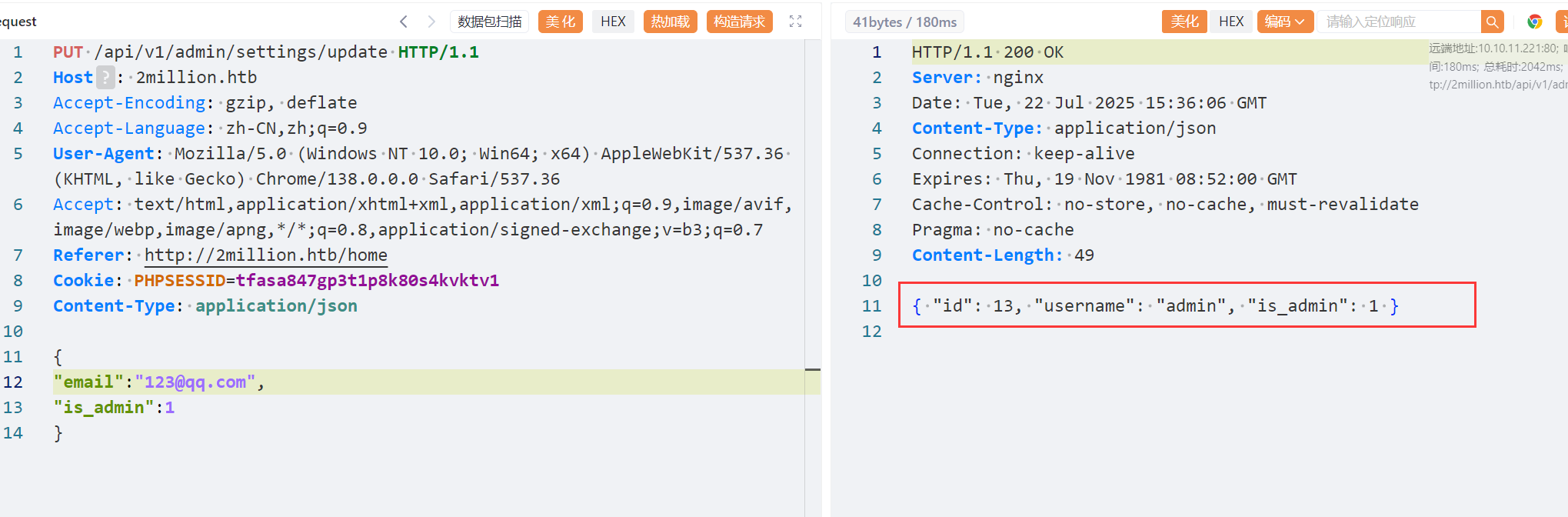This screenshot has width=1568, height=517.
Task: Click the orange search magnifier icon
Action: pyautogui.click(x=1492, y=22)
